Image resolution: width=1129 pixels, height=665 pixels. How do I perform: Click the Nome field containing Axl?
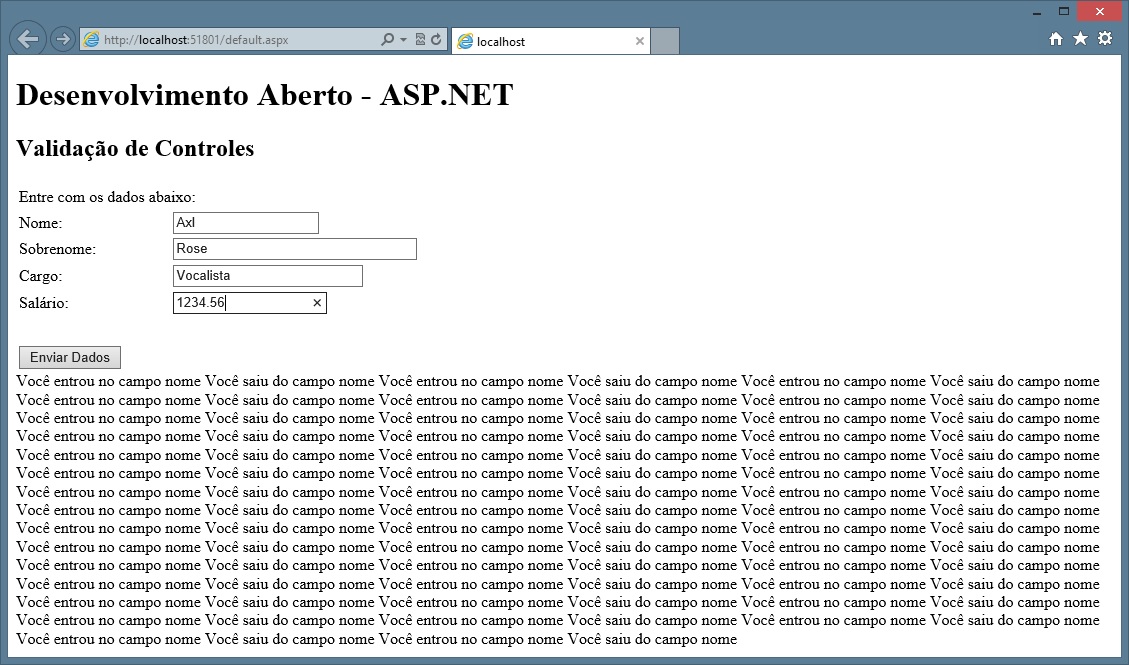point(245,223)
